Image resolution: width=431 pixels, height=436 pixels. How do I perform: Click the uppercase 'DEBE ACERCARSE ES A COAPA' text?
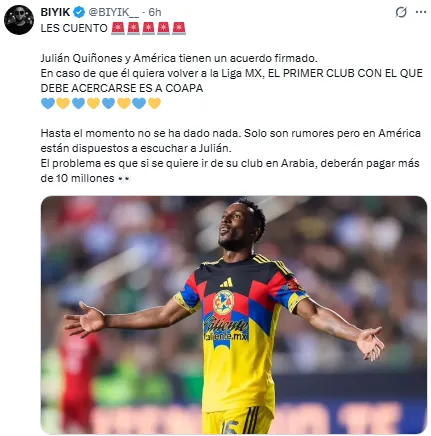(x=122, y=88)
